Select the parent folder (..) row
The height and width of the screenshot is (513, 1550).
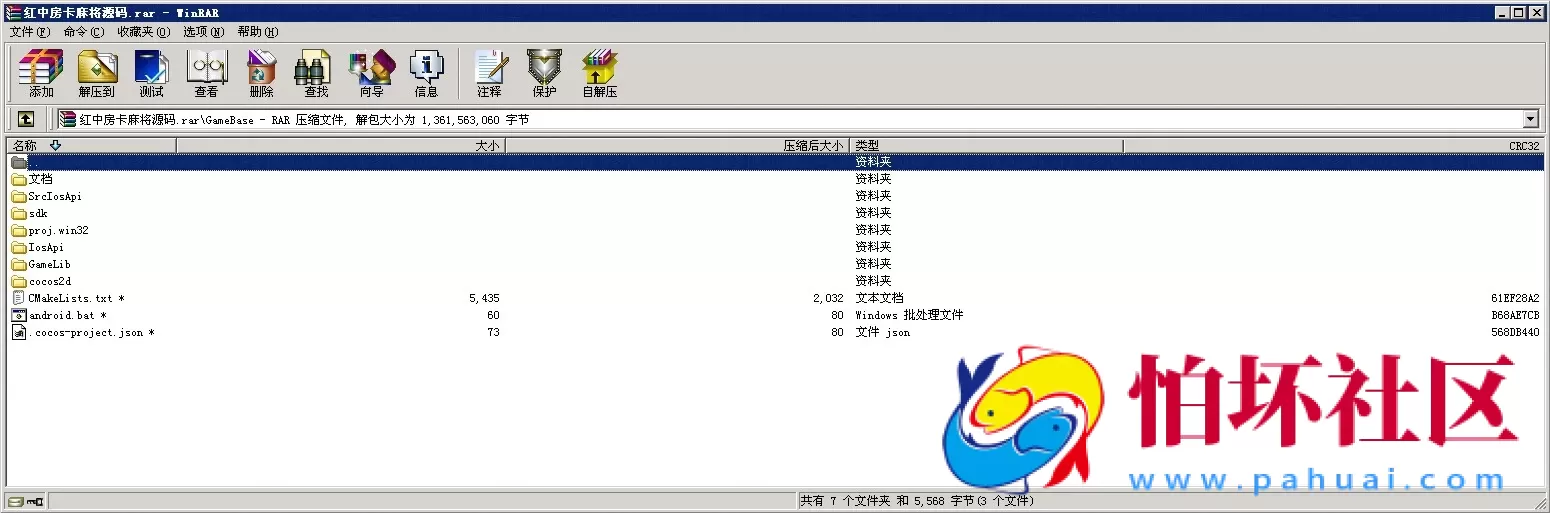pyautogui.click(x=775, y=162)
